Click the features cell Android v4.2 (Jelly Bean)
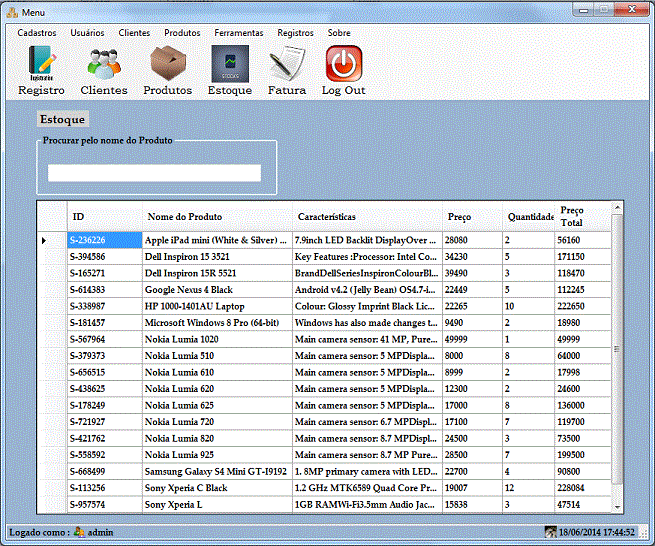 pos(368,290)
